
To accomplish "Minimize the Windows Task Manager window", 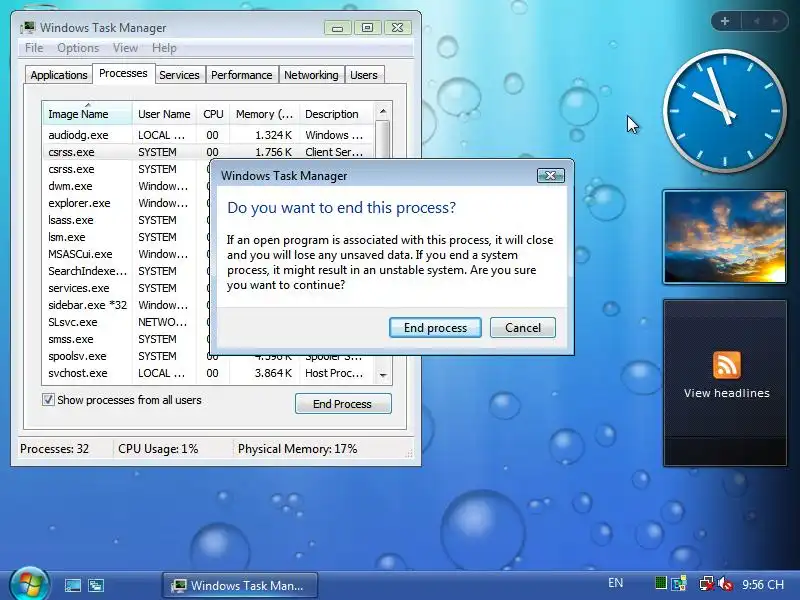I will tap(337, 28).
